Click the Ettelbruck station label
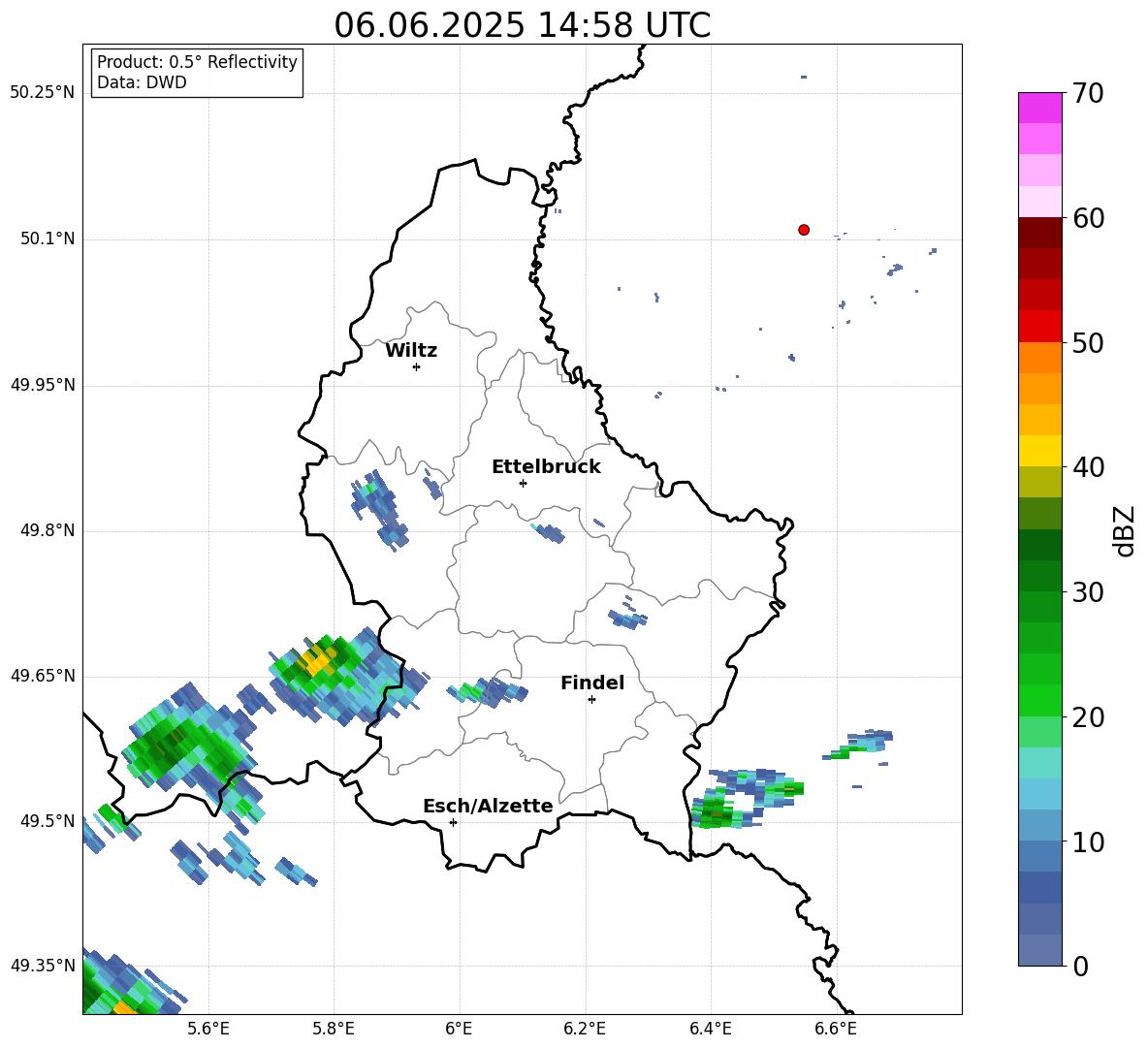The height and width of the screenshot is (1048, 1148). pos(546,467)
